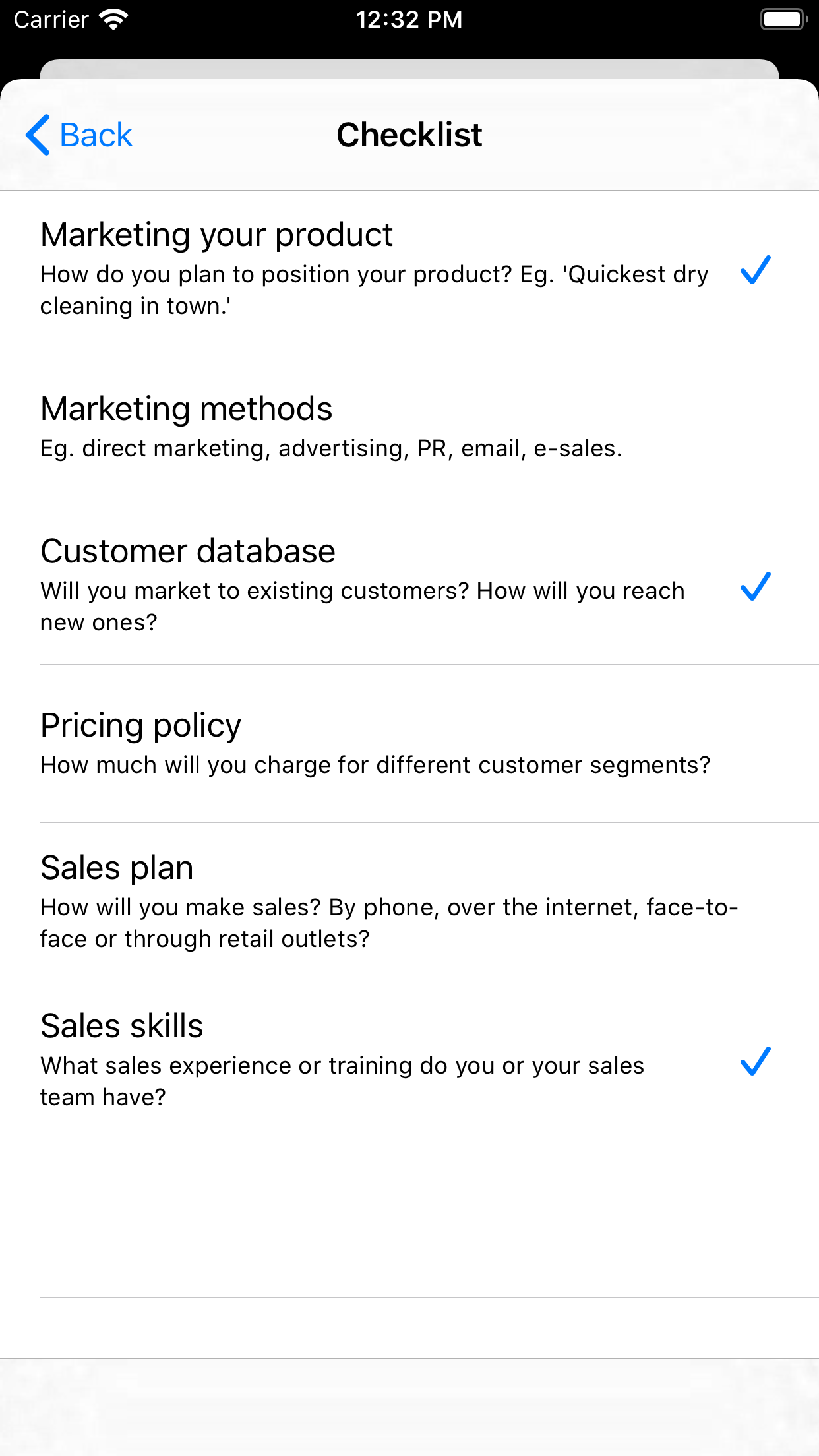Tap the direct marketing, advertising description text

[331, 448]
